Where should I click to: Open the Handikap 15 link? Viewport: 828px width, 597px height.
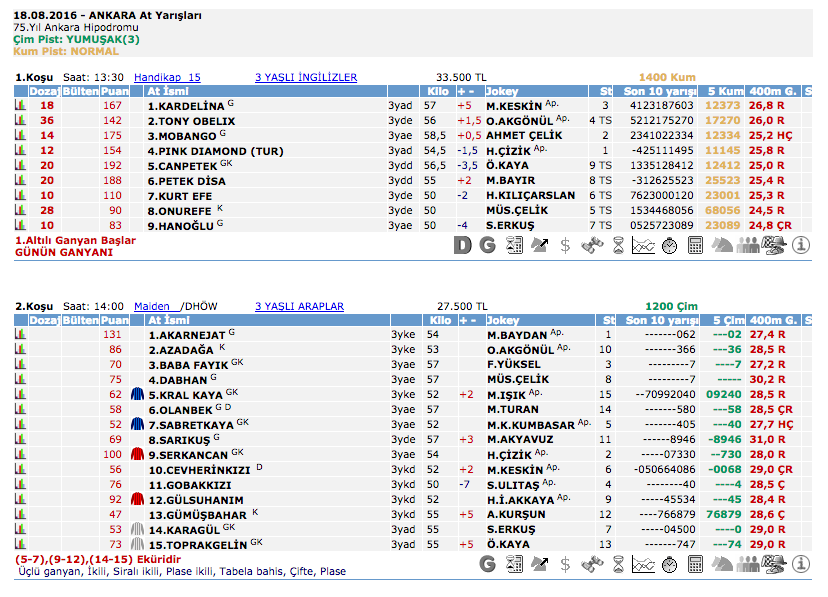point(167,77)
